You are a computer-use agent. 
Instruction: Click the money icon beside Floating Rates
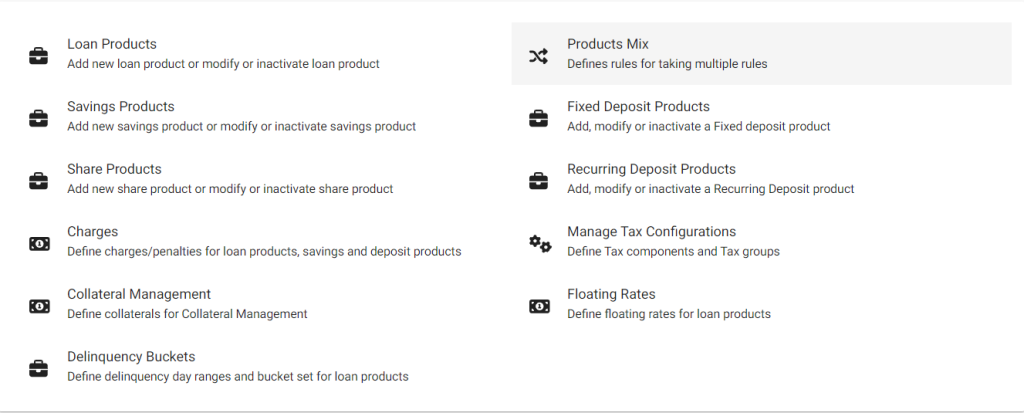539,306
